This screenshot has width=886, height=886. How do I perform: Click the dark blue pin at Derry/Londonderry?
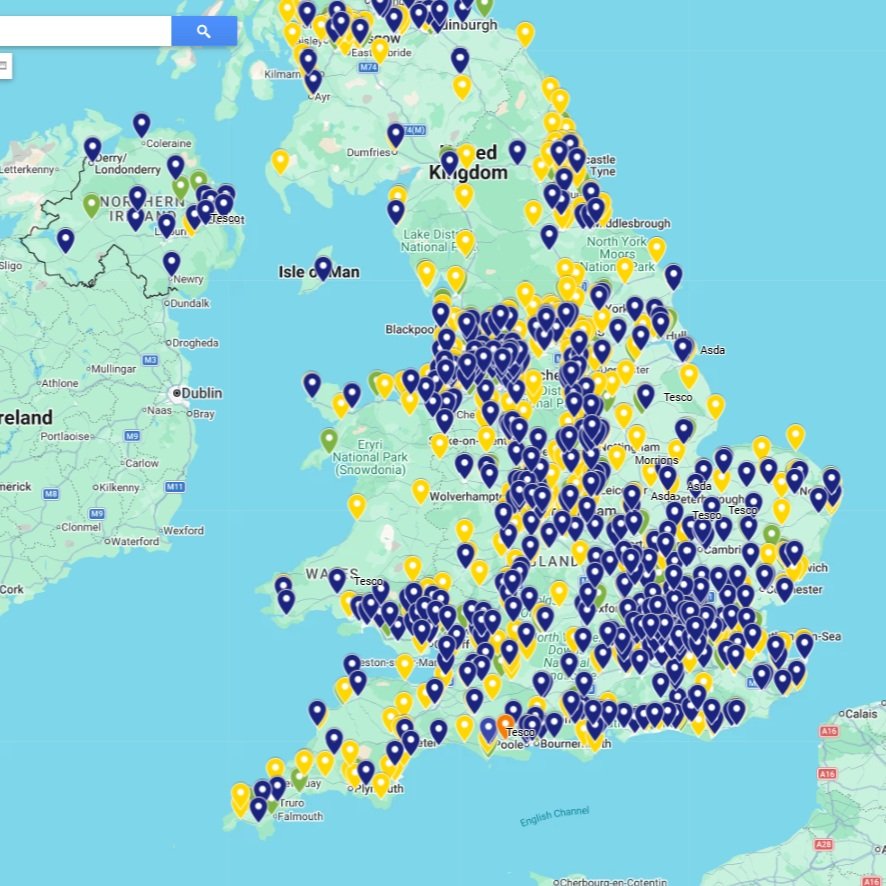[93, 150]
